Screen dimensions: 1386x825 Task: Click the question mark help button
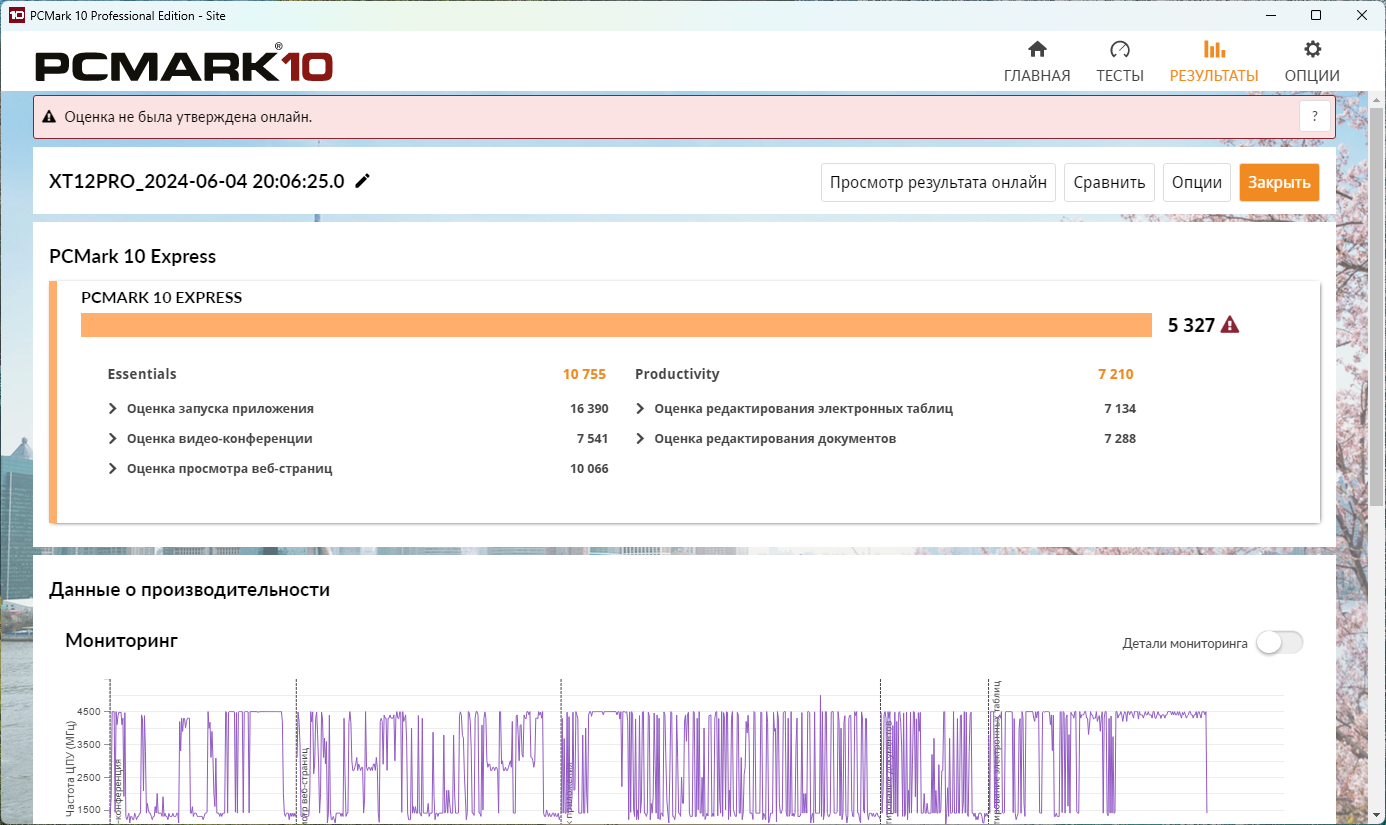1315,116
